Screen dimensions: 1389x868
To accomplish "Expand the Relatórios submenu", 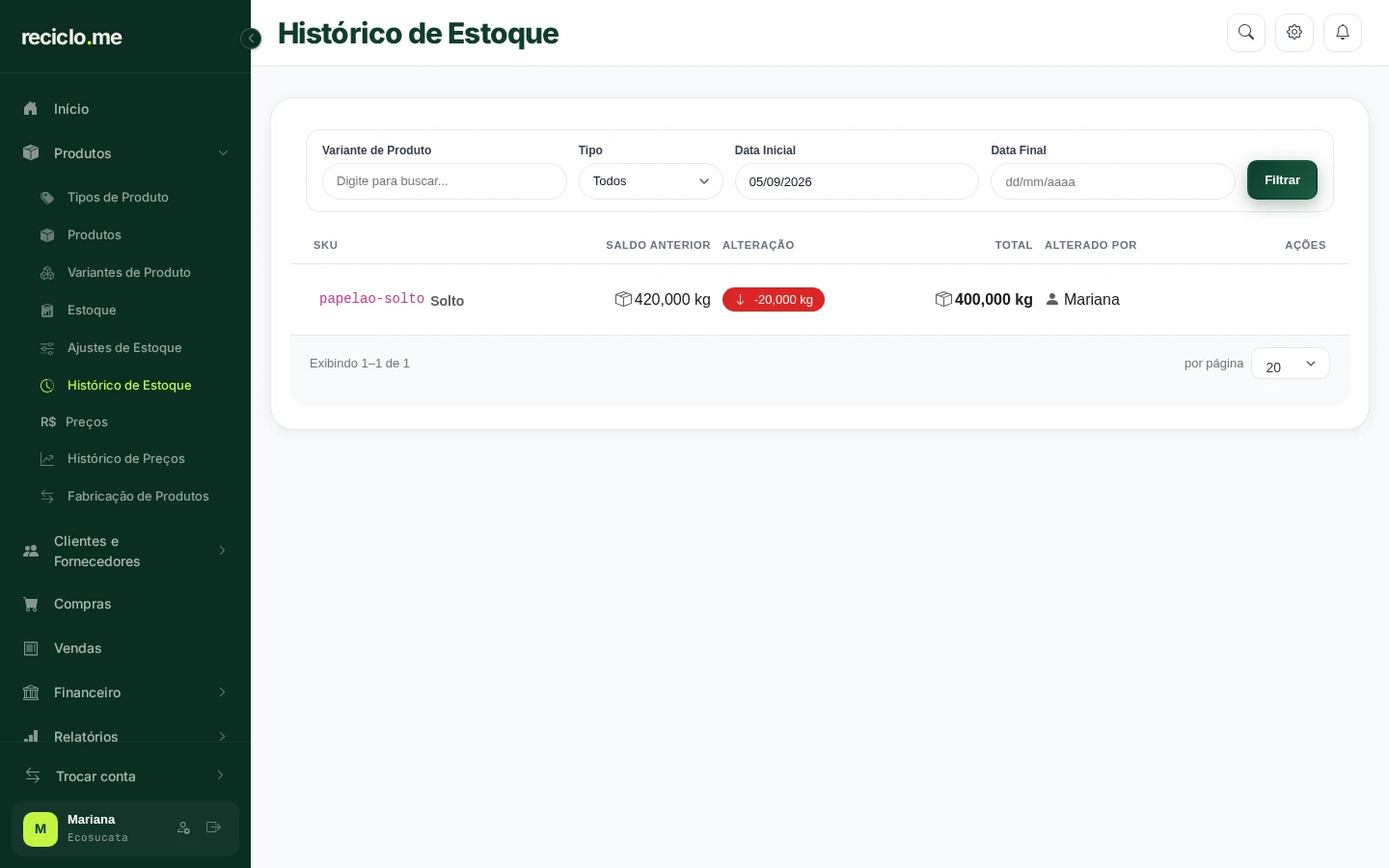I will (223, 737).
